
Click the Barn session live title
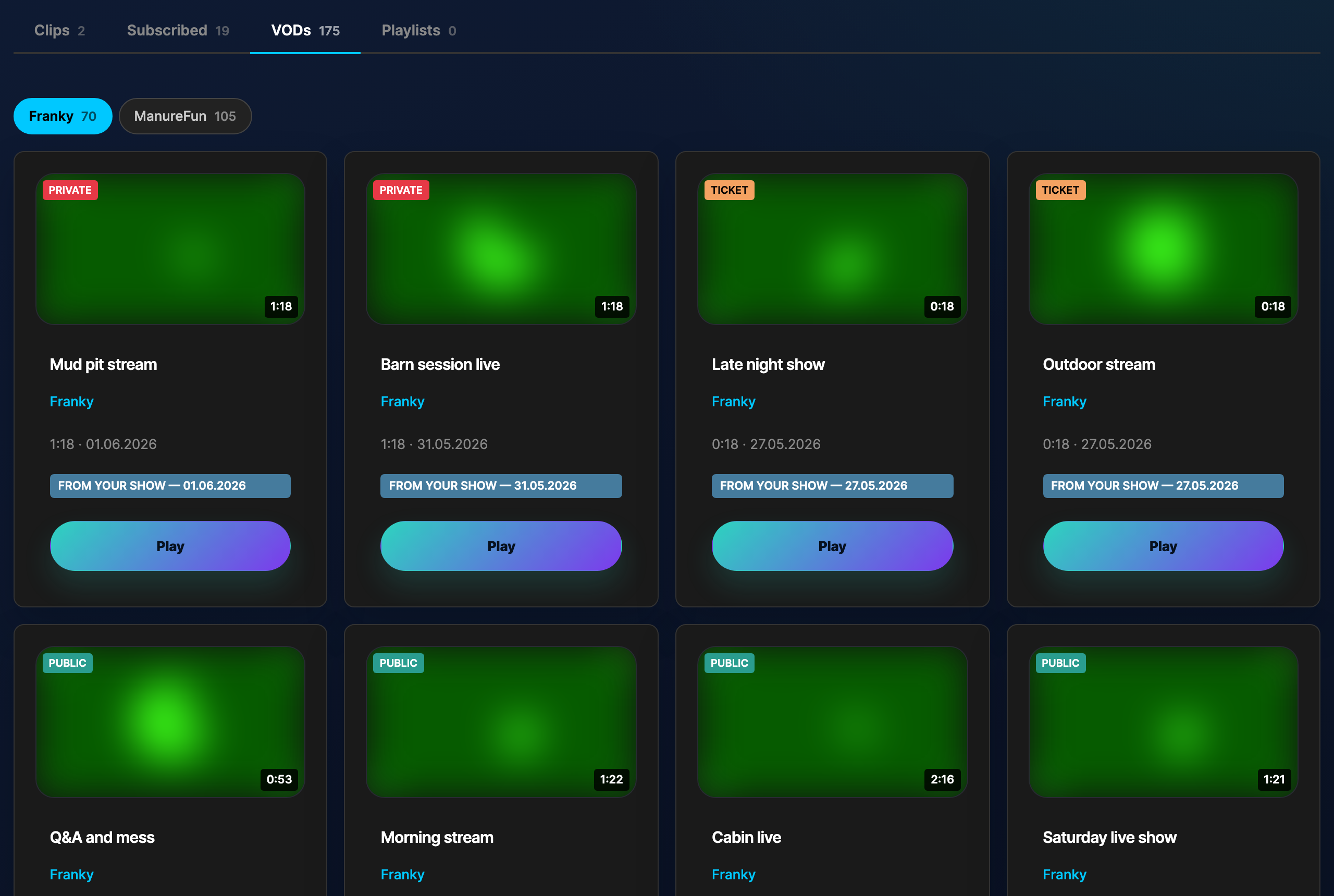click(x=440, y=365)
